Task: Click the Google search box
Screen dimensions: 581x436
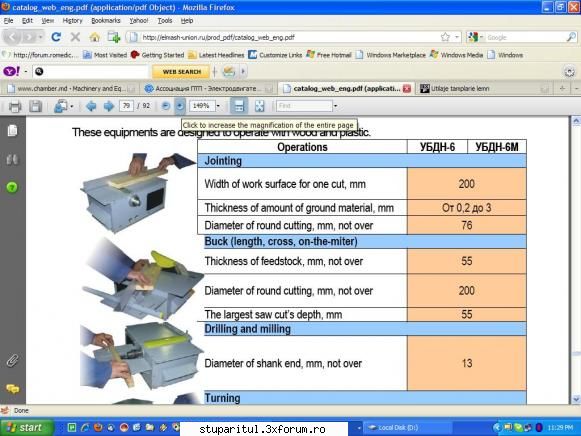Action: pyautogui.click(x=525, y=37)
